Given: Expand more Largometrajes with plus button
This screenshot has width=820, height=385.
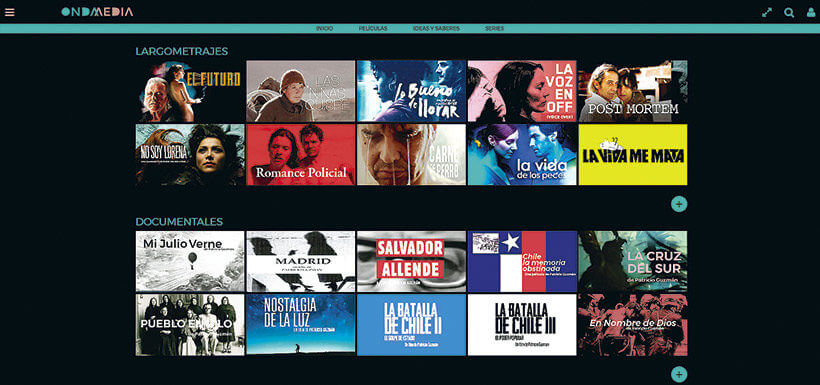Looking at the screenshot, I should 679,204.
